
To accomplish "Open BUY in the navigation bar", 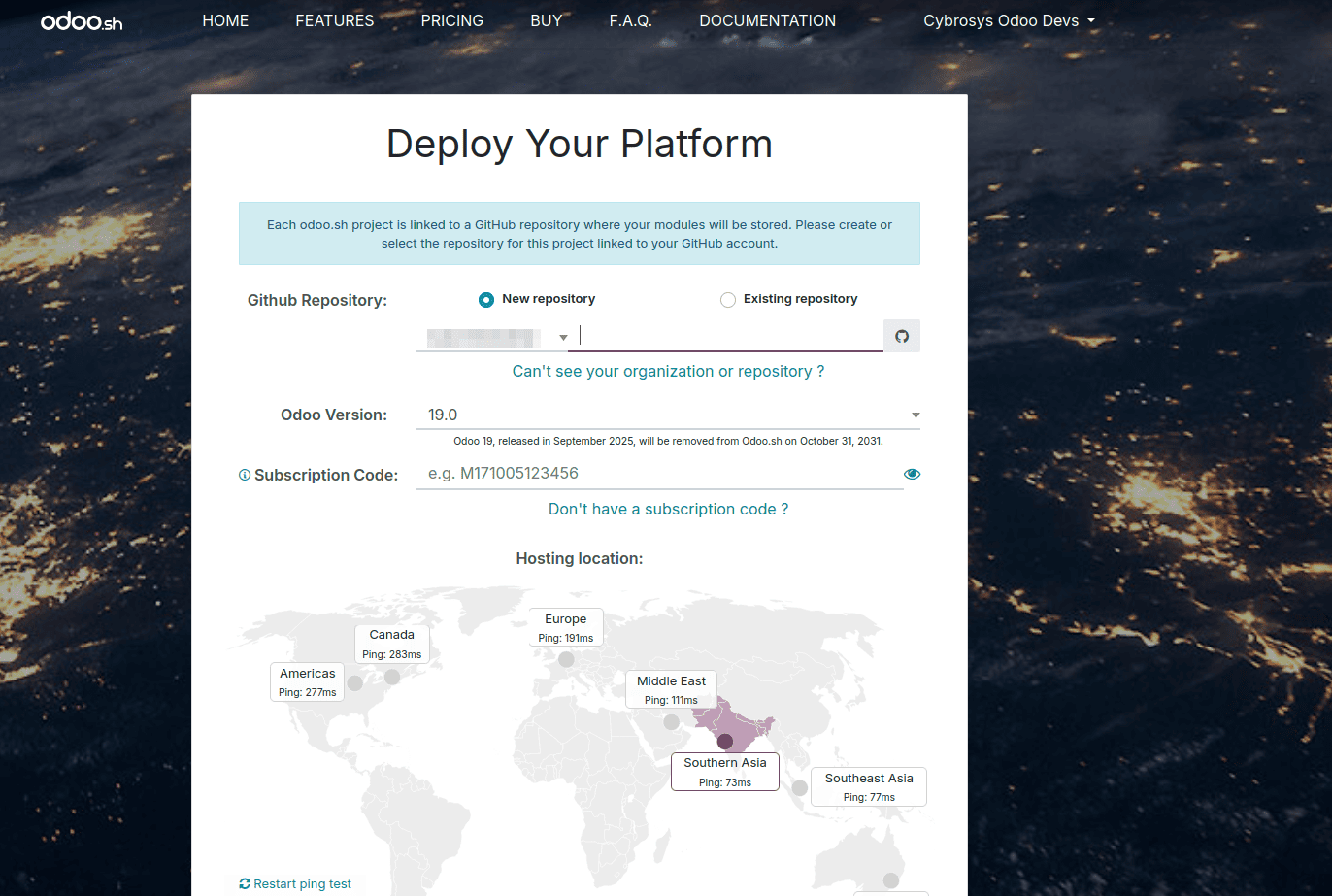I will (x=547, y=20).
